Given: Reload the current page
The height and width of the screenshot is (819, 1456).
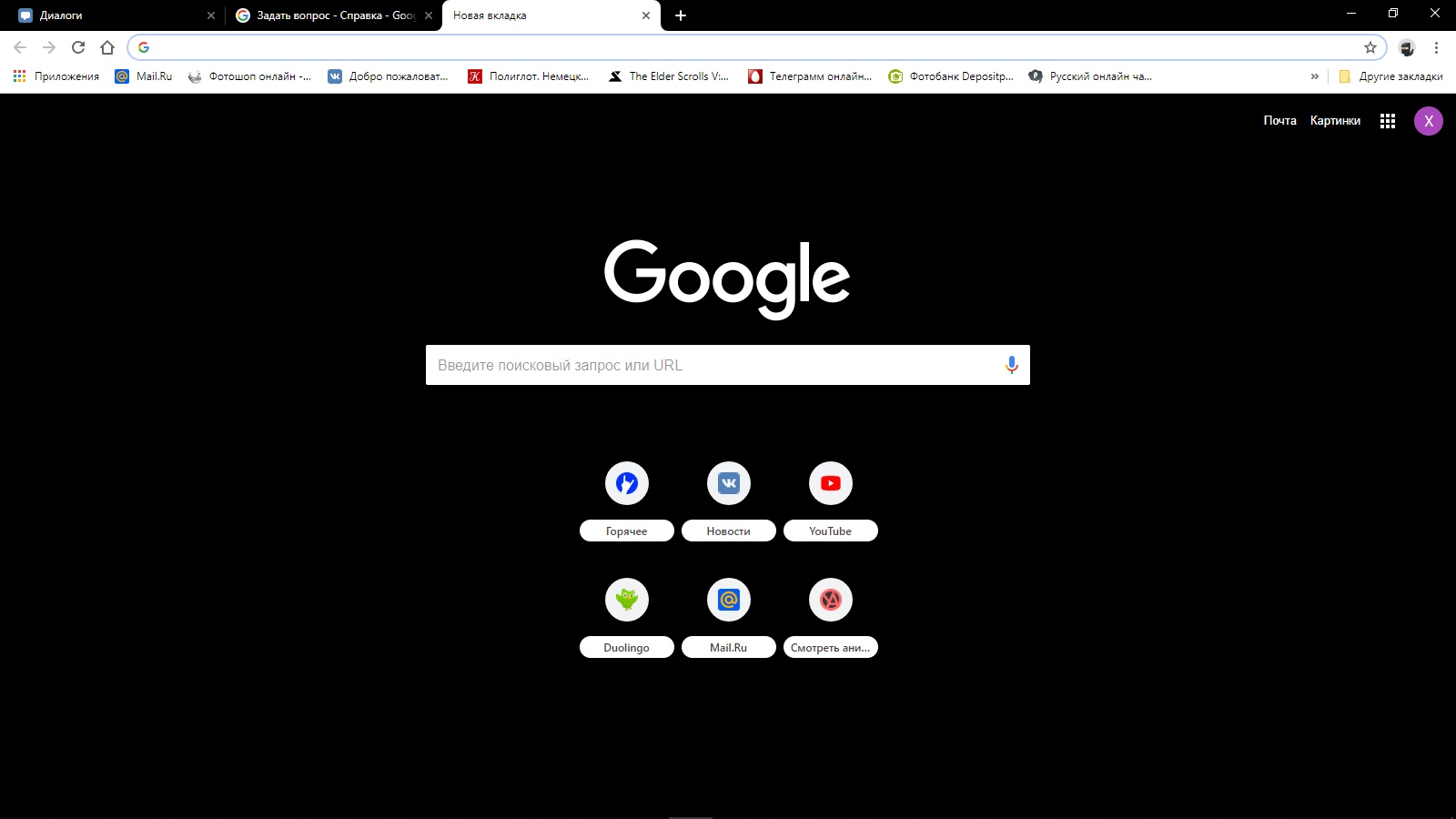Looking at the screenshot, I should pos(78,47).
